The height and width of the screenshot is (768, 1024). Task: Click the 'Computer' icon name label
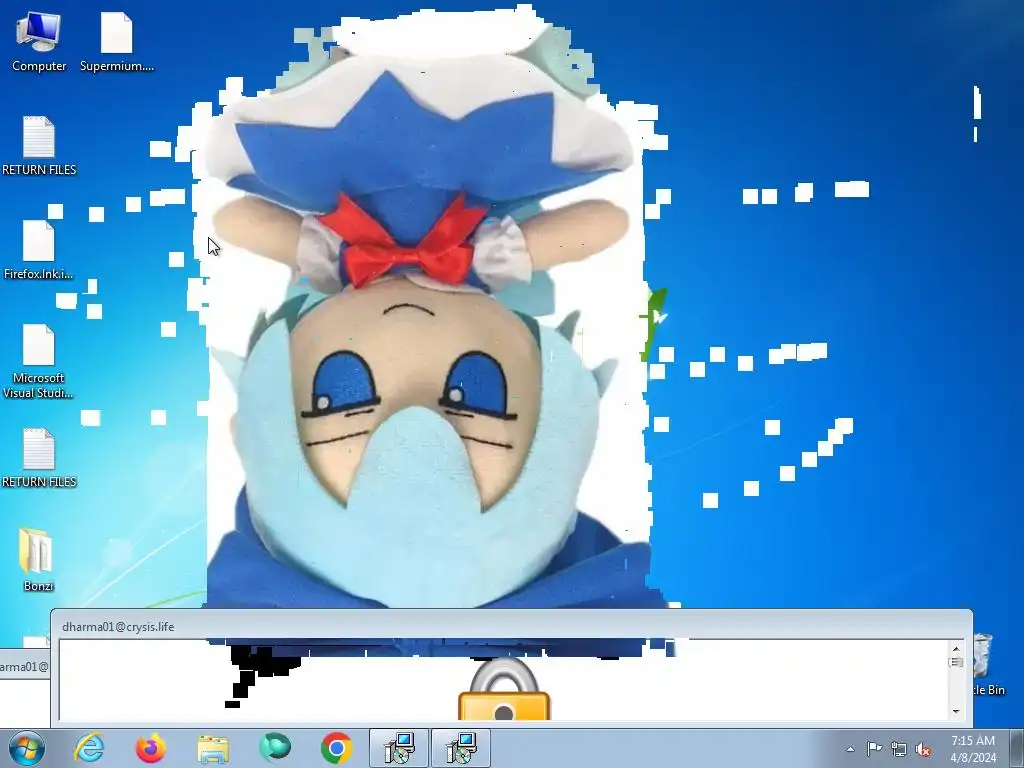[x=39, y=66]
